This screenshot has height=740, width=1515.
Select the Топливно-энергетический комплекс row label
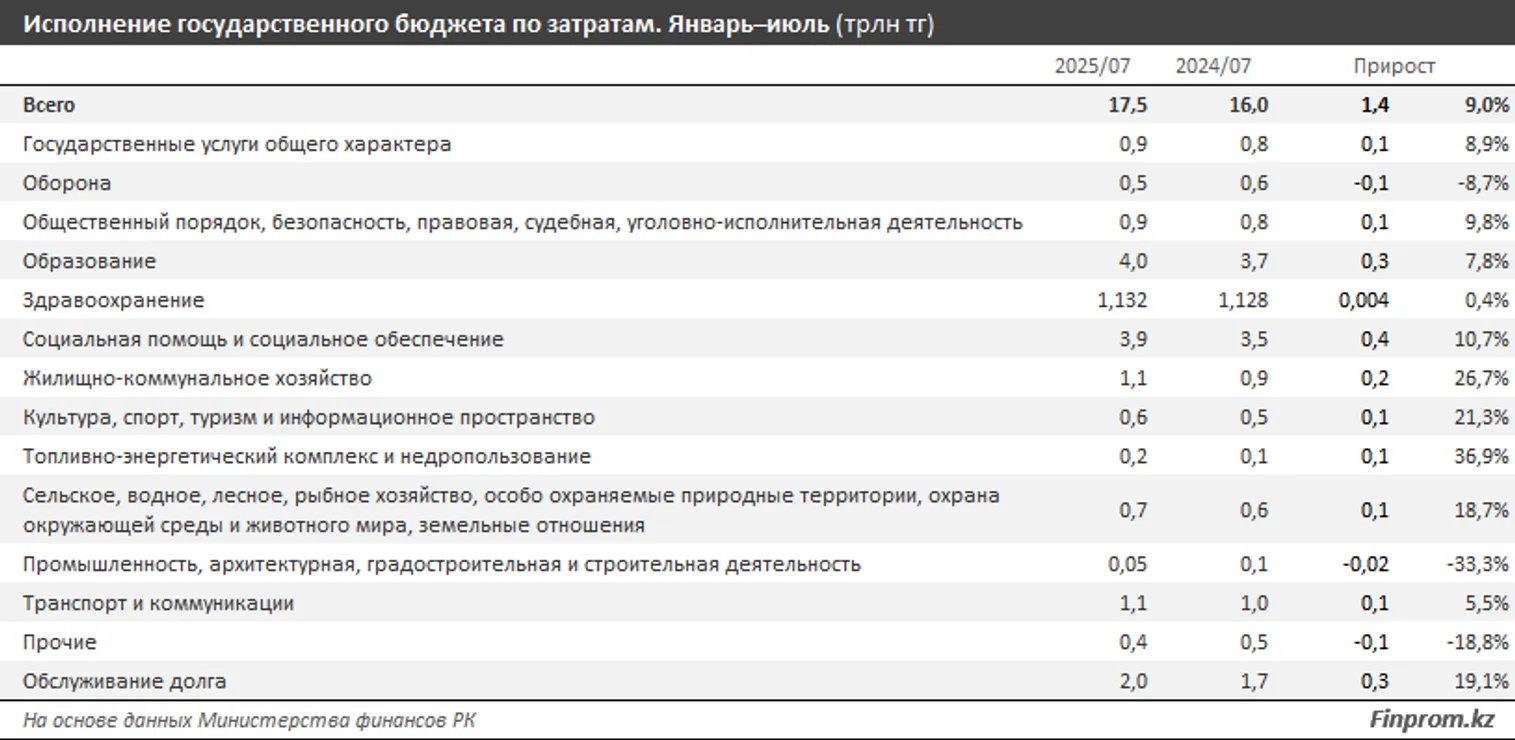[306, 456]
